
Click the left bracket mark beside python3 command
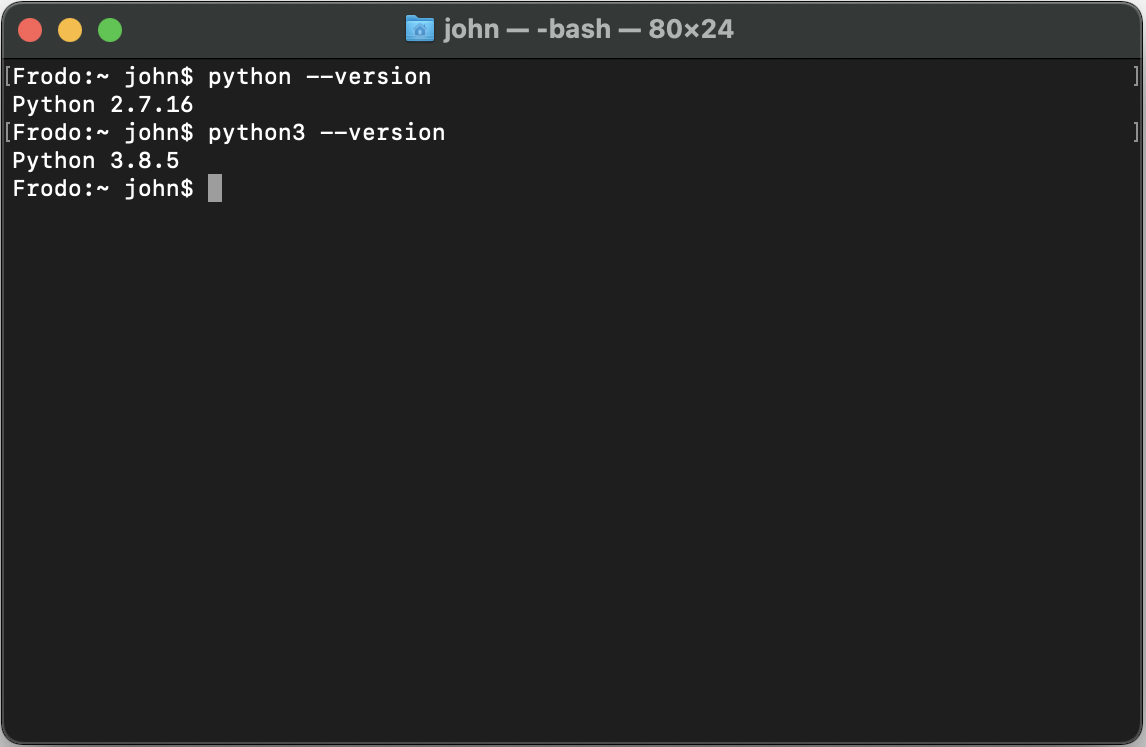tap(7, 132)
